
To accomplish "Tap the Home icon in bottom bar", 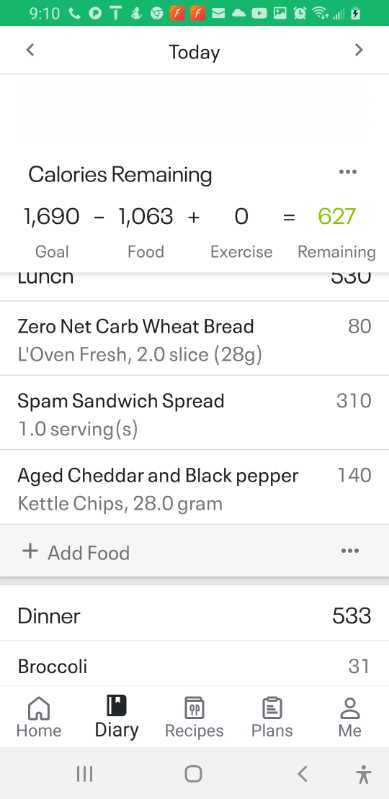I will coord(38,708).
